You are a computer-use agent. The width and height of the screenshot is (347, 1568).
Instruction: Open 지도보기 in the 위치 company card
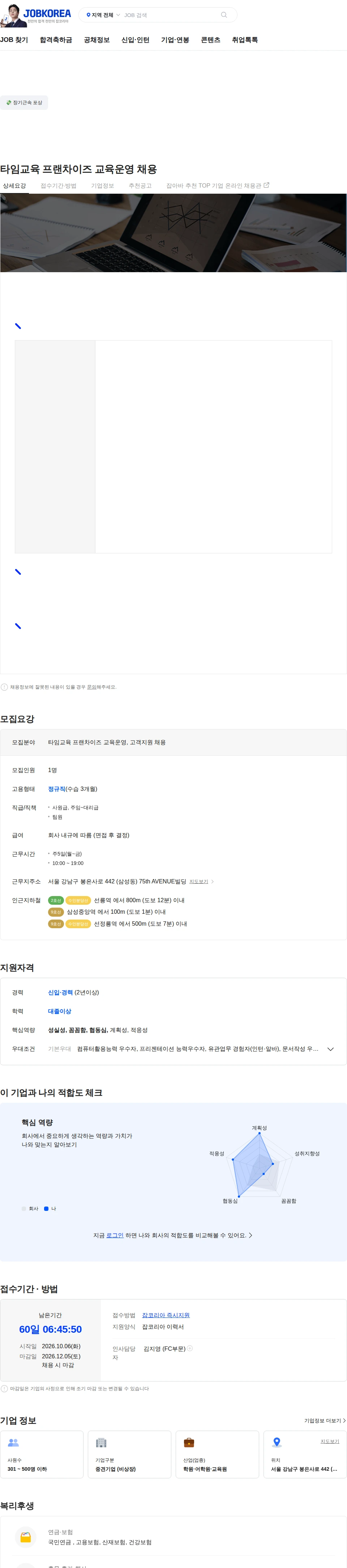330,1441
